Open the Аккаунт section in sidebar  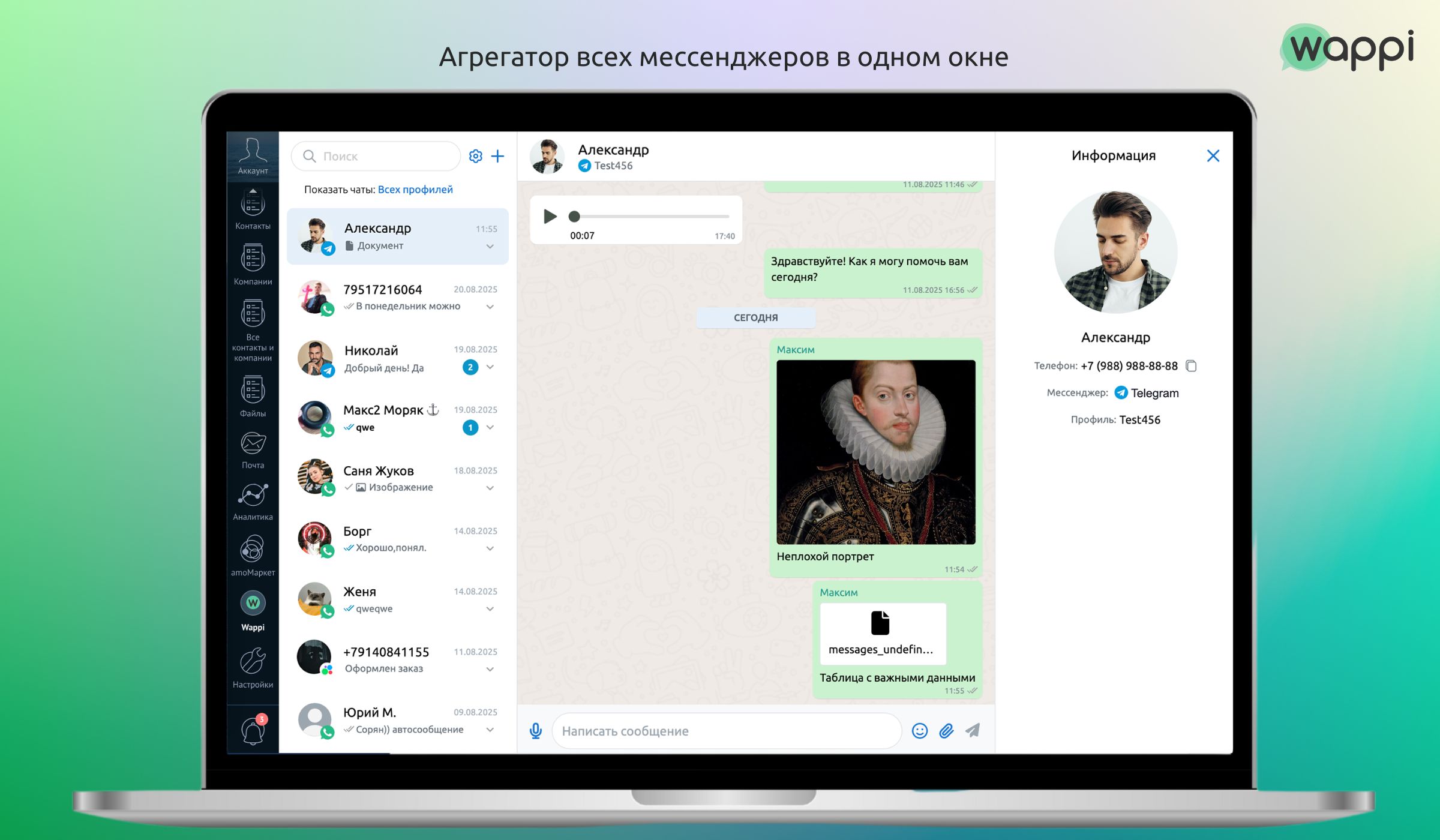coord(253,156)
